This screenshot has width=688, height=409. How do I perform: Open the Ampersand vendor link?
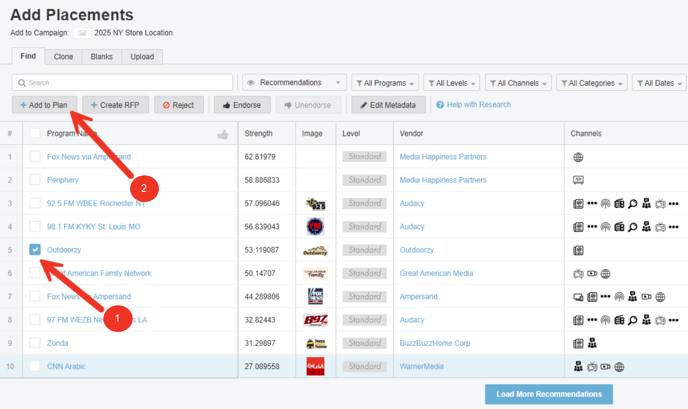tap(419, 296)
